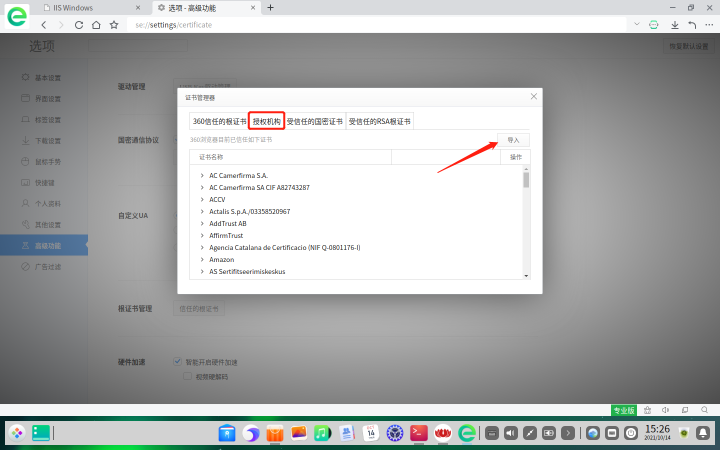This screenshot has width=720, height=450.
Task: Click the 导入 import button
Action: 513,140
